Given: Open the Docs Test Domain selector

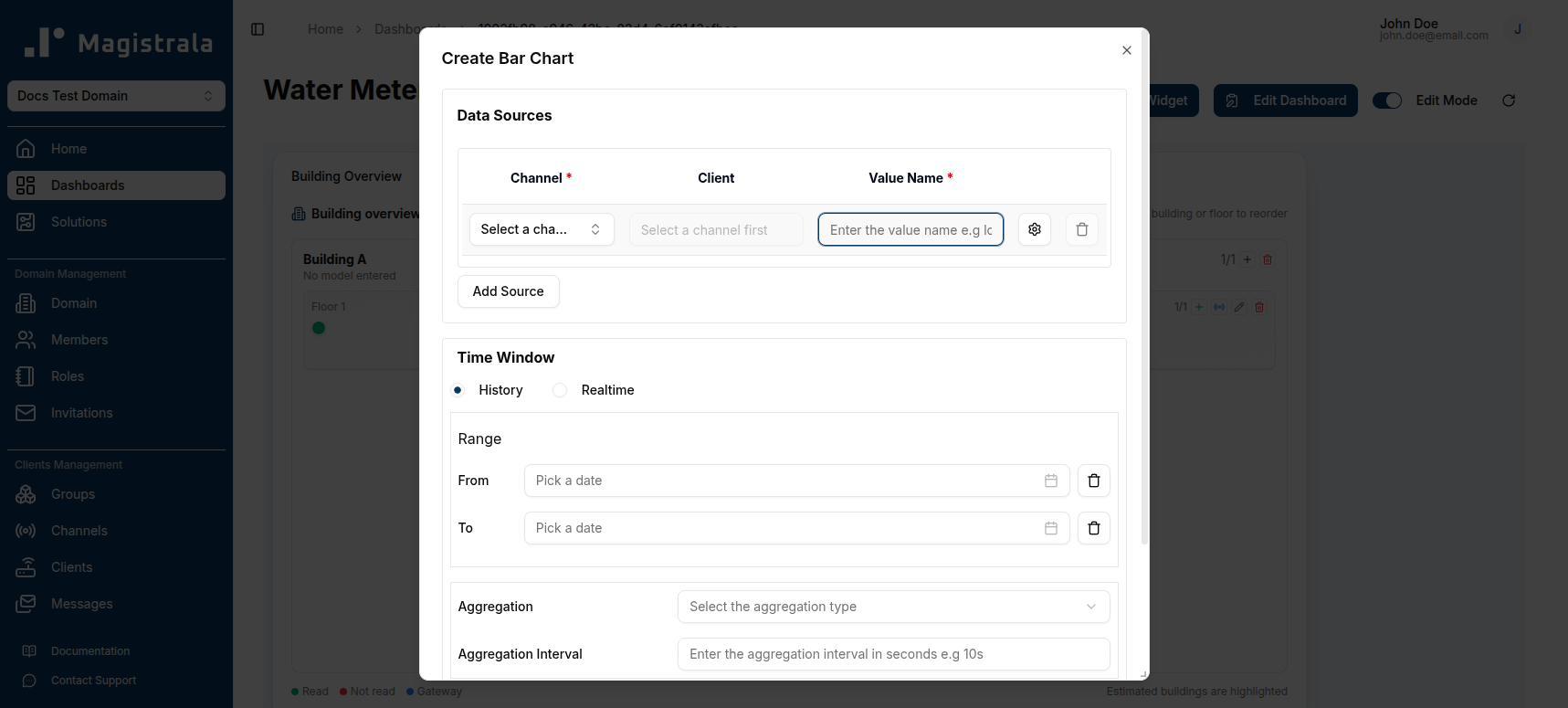Looking at the screenshot, I should click(116, 96).
